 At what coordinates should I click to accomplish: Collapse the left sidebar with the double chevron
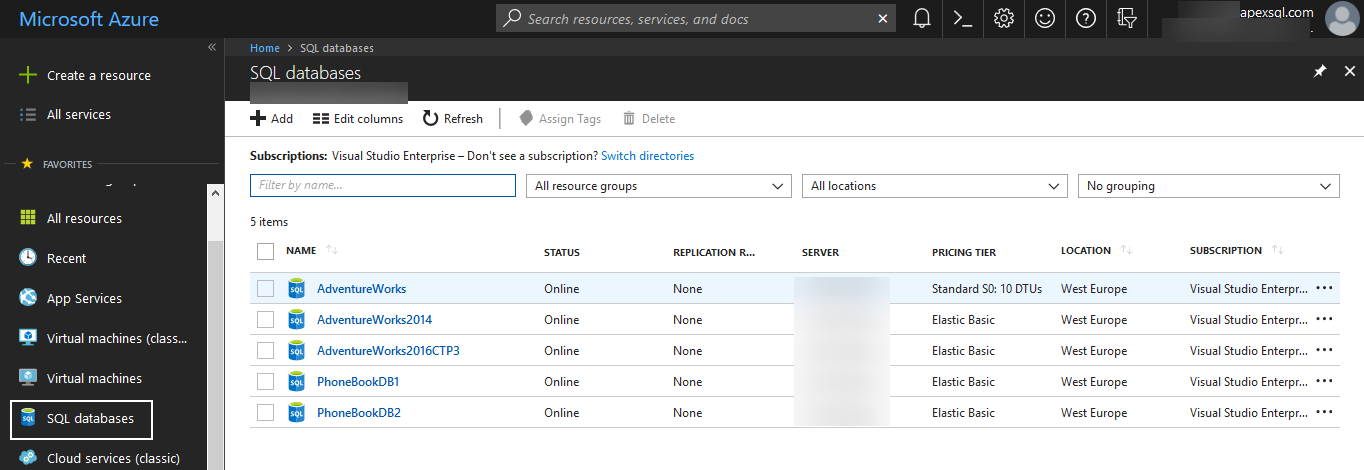[x=212, y=48]
